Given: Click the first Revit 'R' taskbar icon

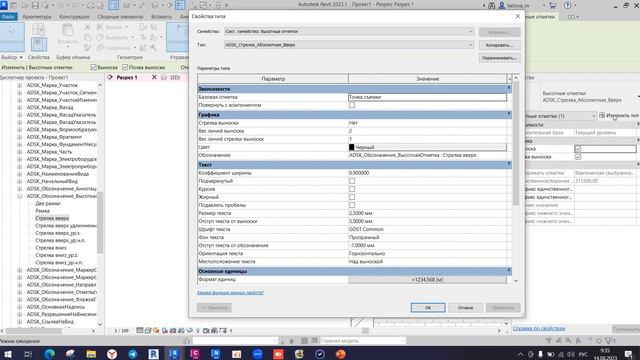Looking at the screenshot, I should coord(153,354).
